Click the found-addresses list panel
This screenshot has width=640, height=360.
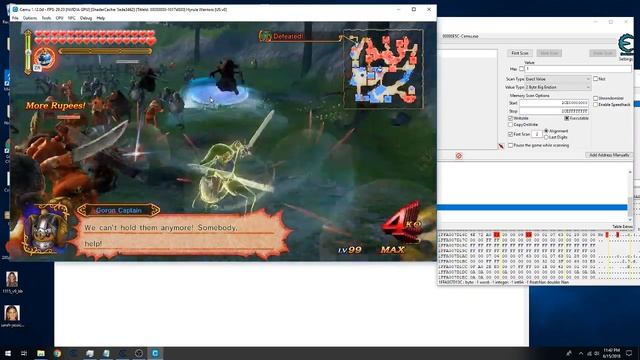point(467,100)
